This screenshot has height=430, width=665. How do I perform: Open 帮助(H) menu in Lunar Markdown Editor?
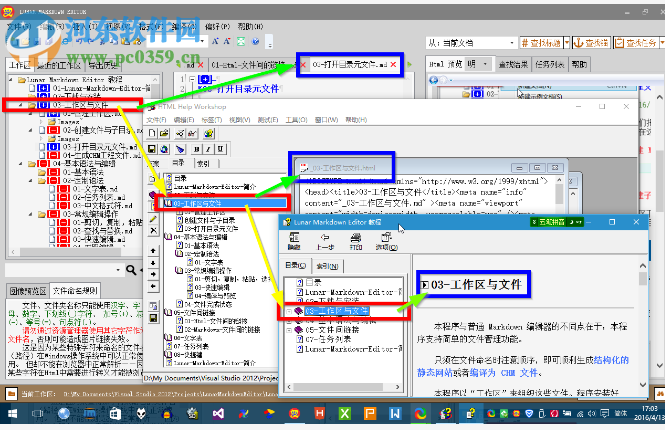pyautogui.click(x=250, y=26)
